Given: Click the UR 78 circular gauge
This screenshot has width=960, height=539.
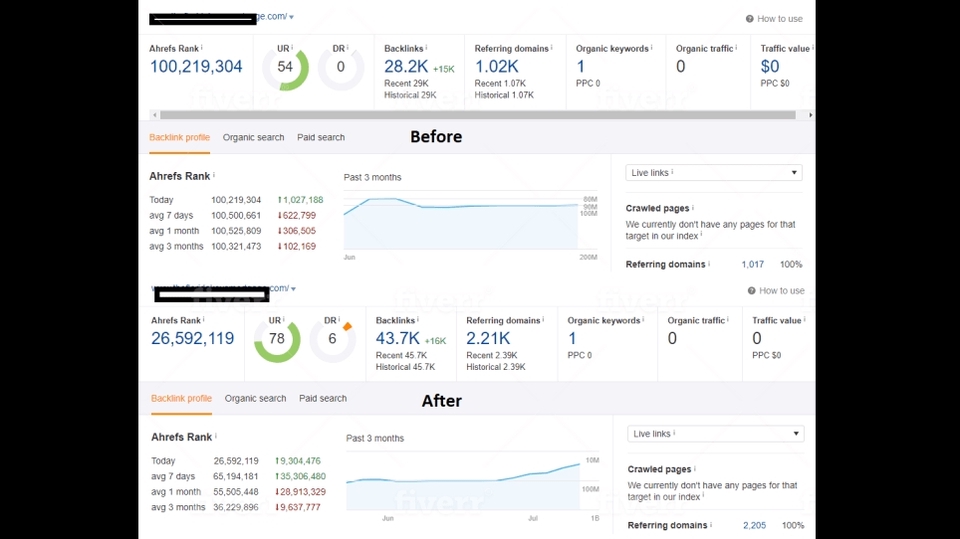Looking at the screenshot, I should coord(277,339).
